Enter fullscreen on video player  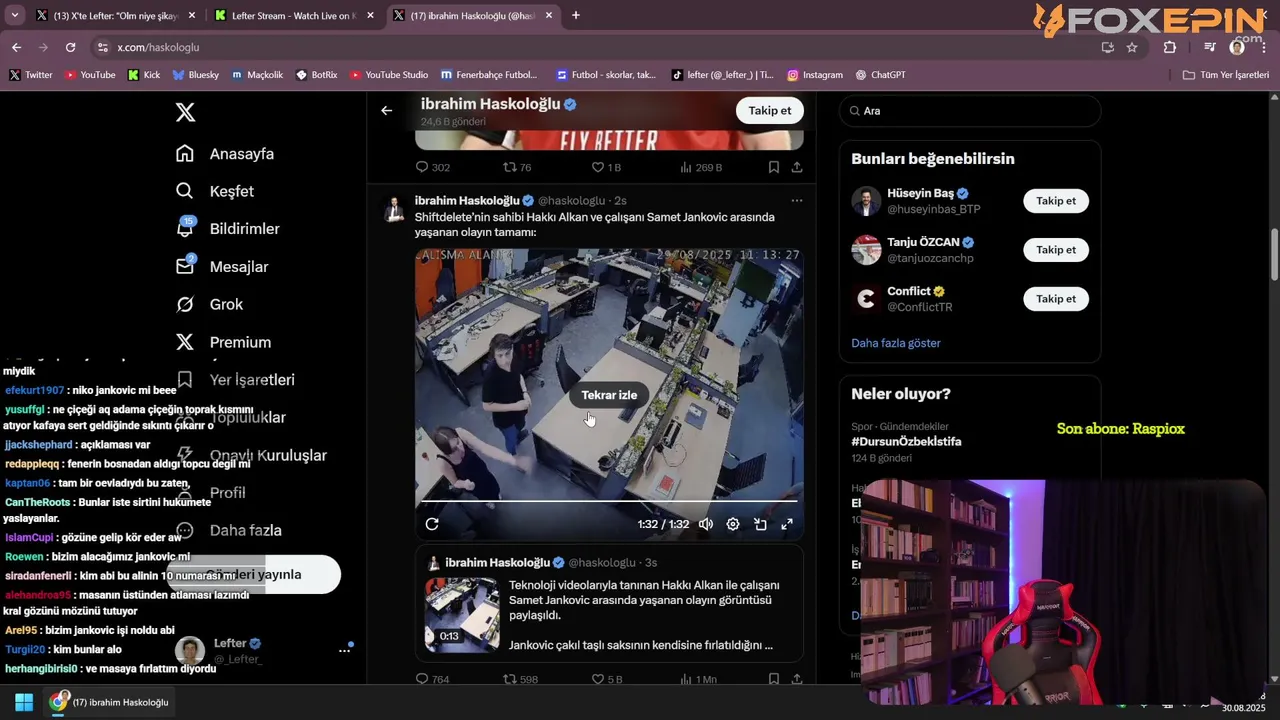point(787,524)
